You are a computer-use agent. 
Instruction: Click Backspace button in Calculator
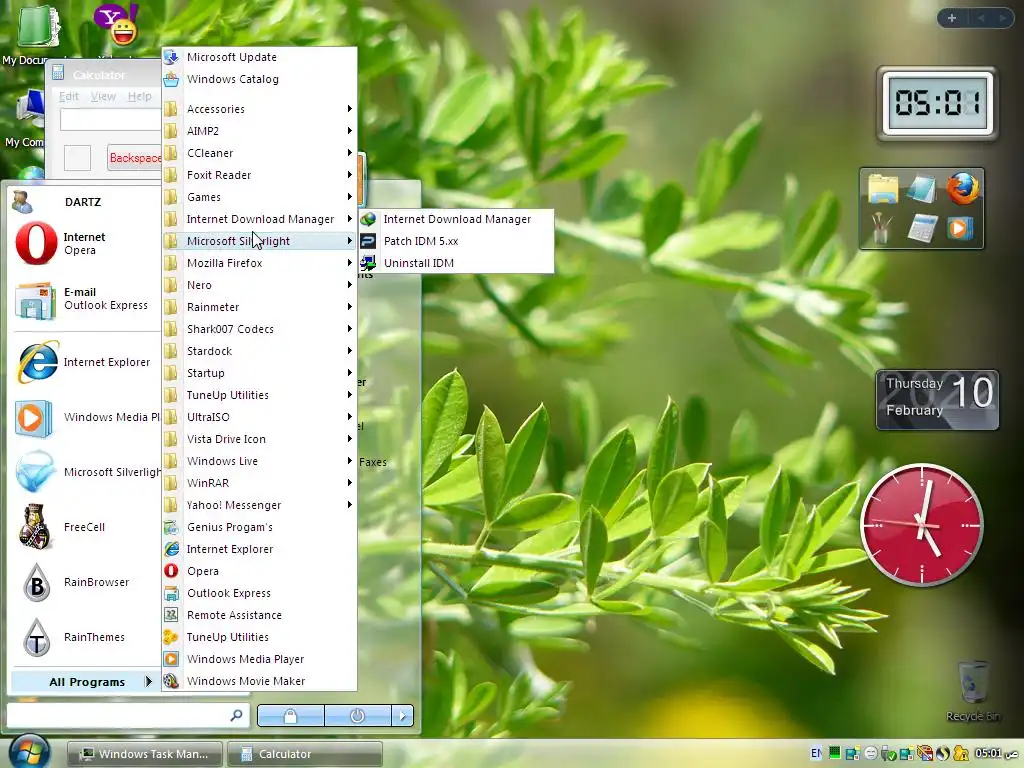coord(135,158)
